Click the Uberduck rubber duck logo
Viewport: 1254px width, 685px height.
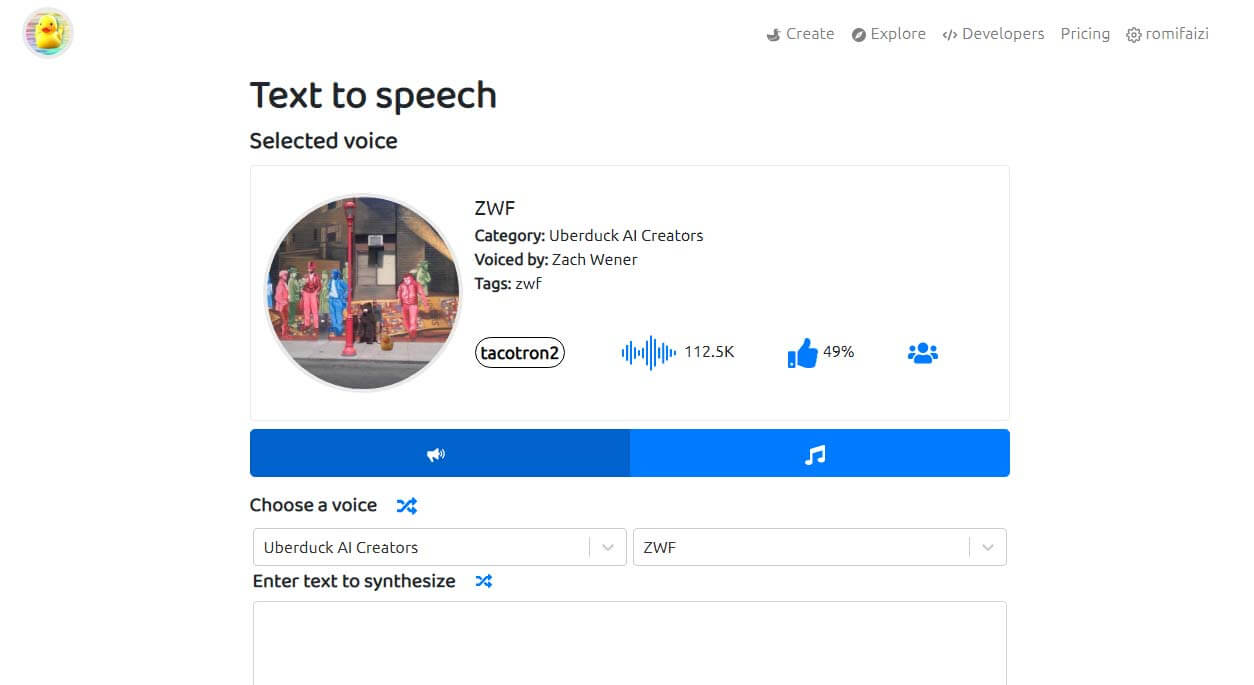tap(48, 33)
